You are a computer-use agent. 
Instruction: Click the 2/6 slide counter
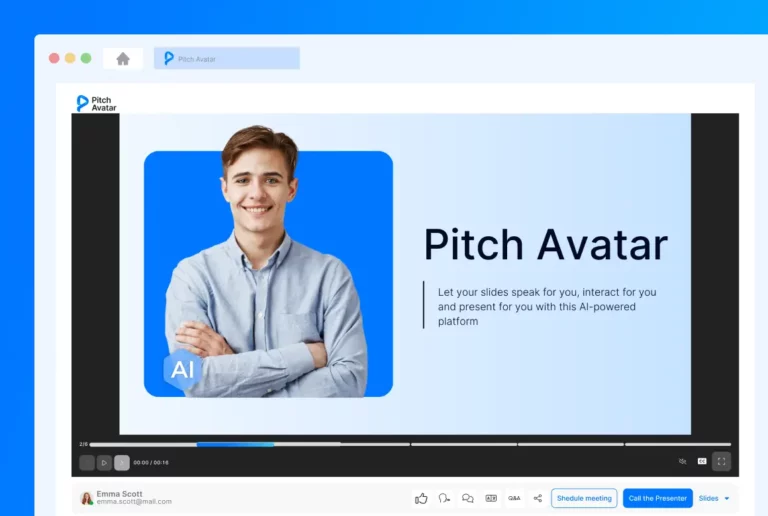click(83, 445)
